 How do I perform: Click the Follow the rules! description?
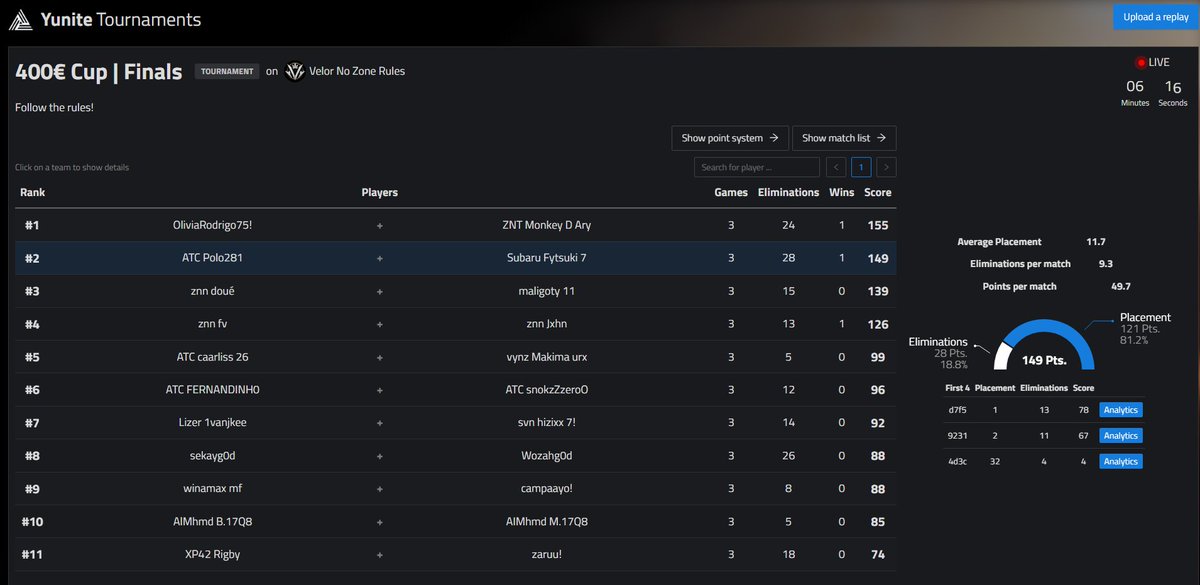pos(54,107)
